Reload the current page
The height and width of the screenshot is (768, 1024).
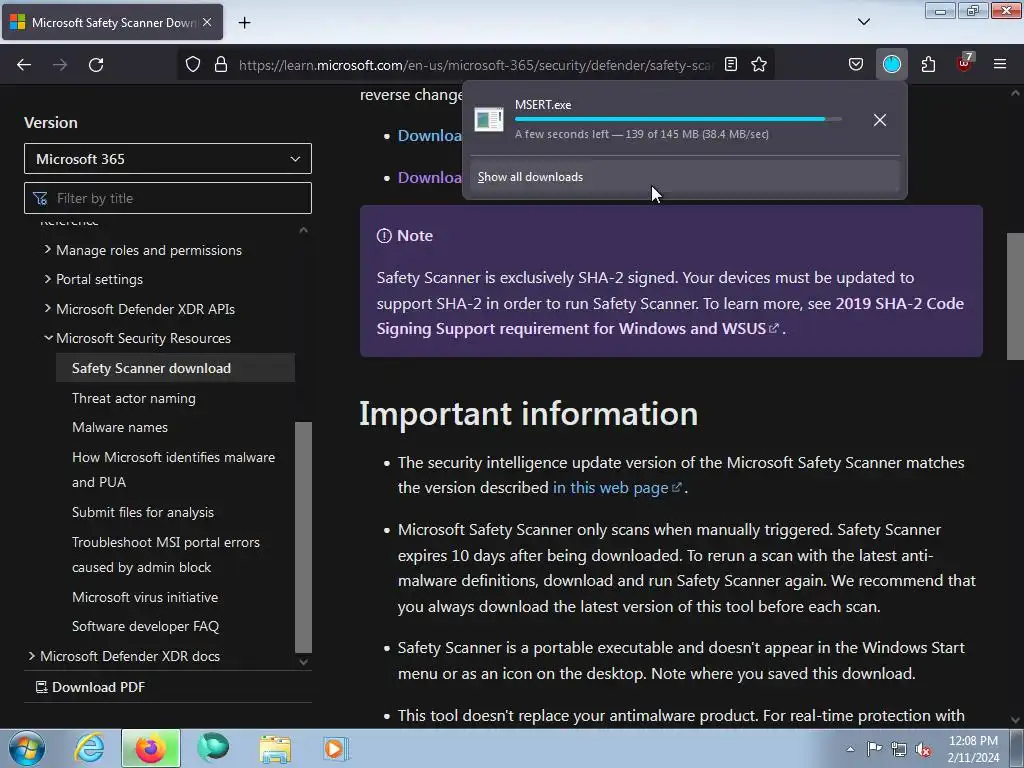[96, 65]
